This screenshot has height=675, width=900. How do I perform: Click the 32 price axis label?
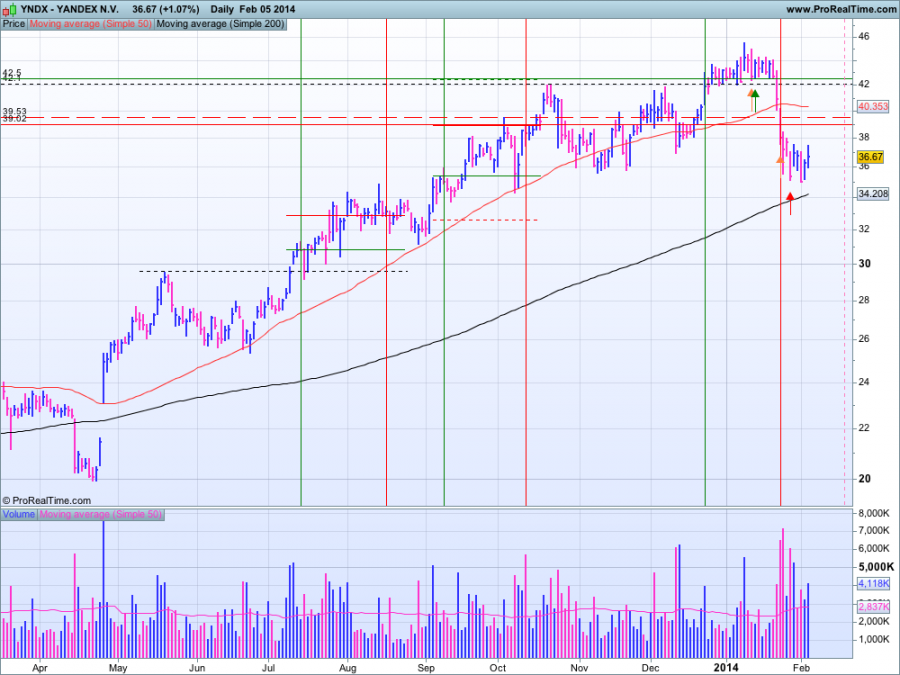click(x=864, y=228)
